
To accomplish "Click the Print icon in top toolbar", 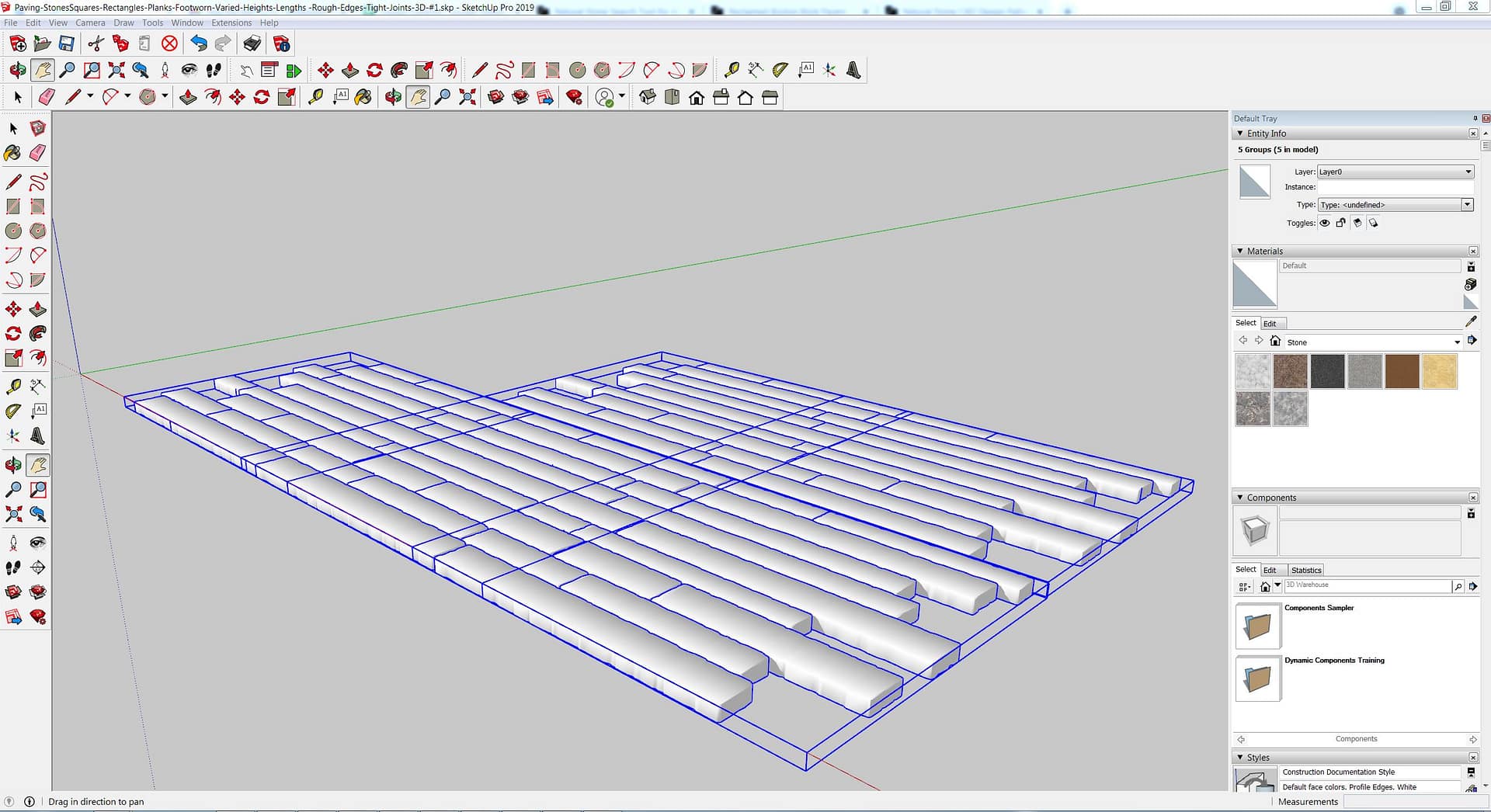I will tap(252, 43).
